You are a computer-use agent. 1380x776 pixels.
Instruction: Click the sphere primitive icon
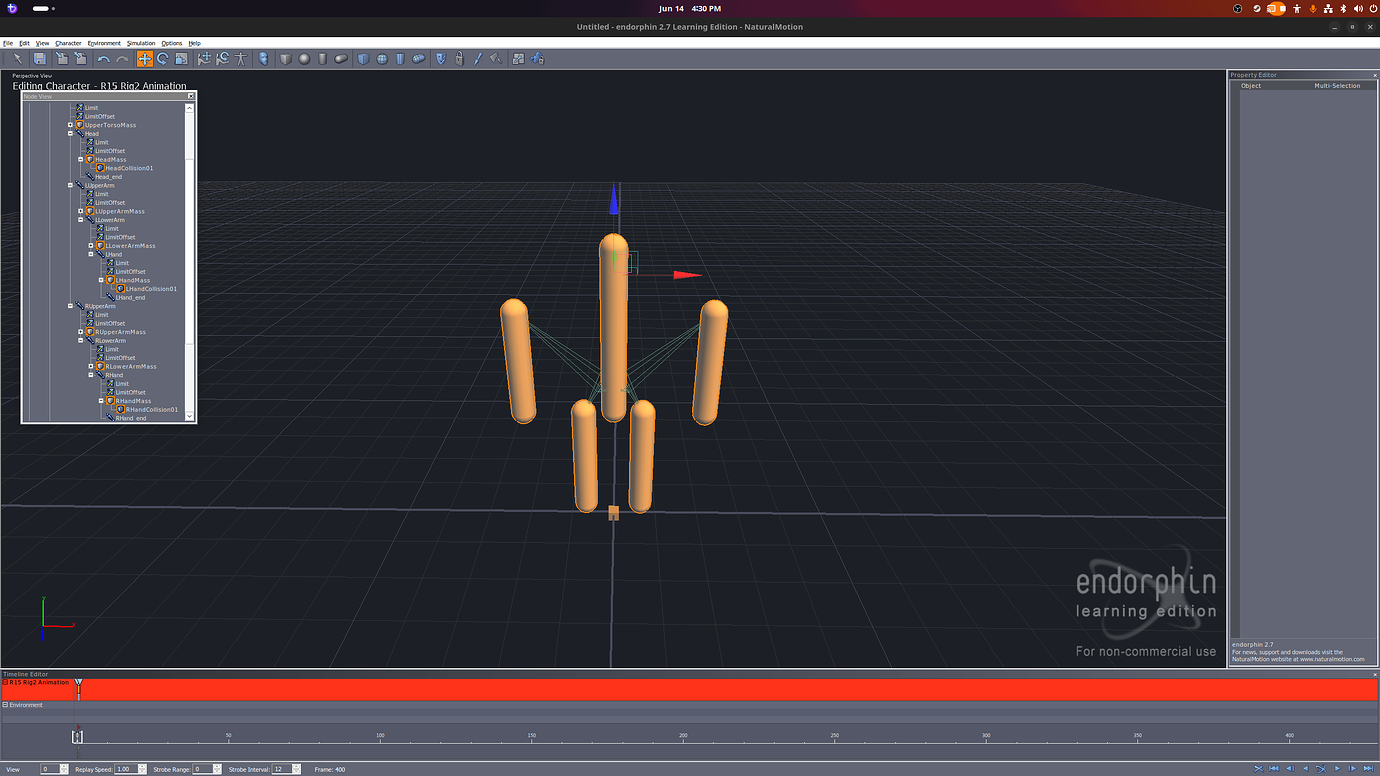coord(304,59)
